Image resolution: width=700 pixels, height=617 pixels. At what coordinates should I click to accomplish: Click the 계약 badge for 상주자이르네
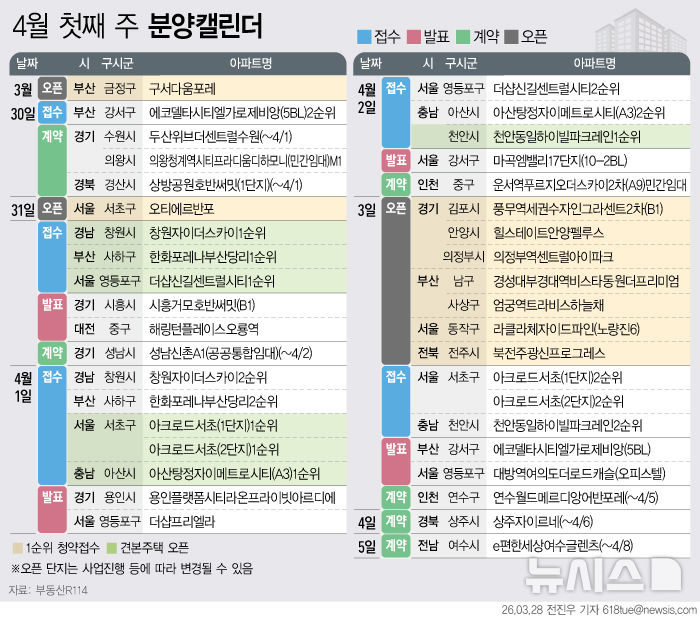396,521
